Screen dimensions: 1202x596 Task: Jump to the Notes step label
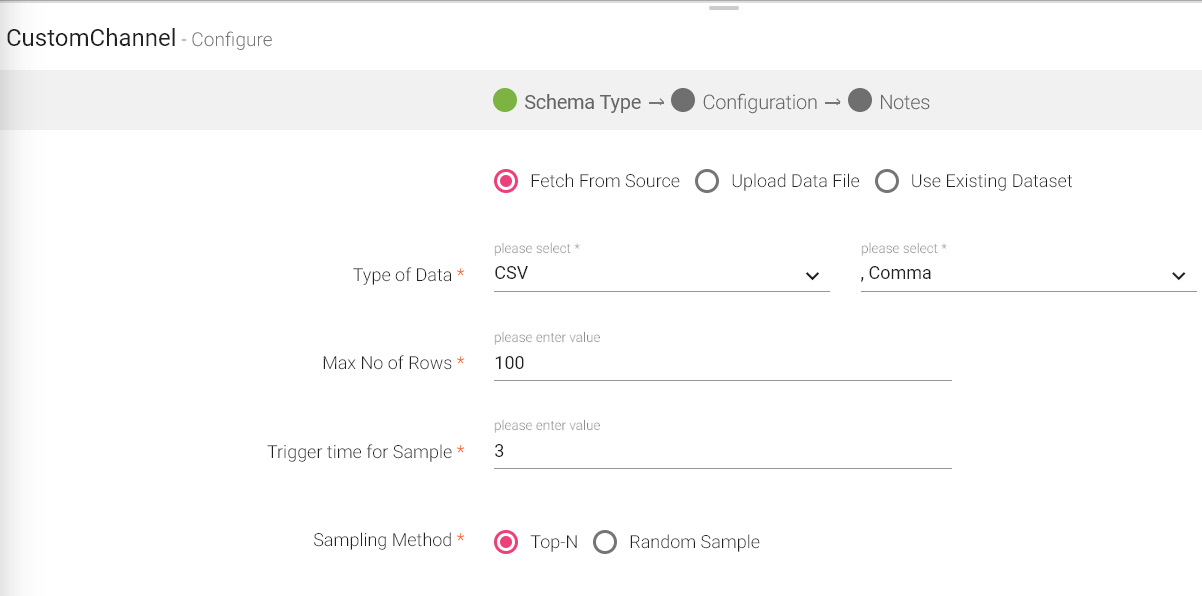[904, 102]
